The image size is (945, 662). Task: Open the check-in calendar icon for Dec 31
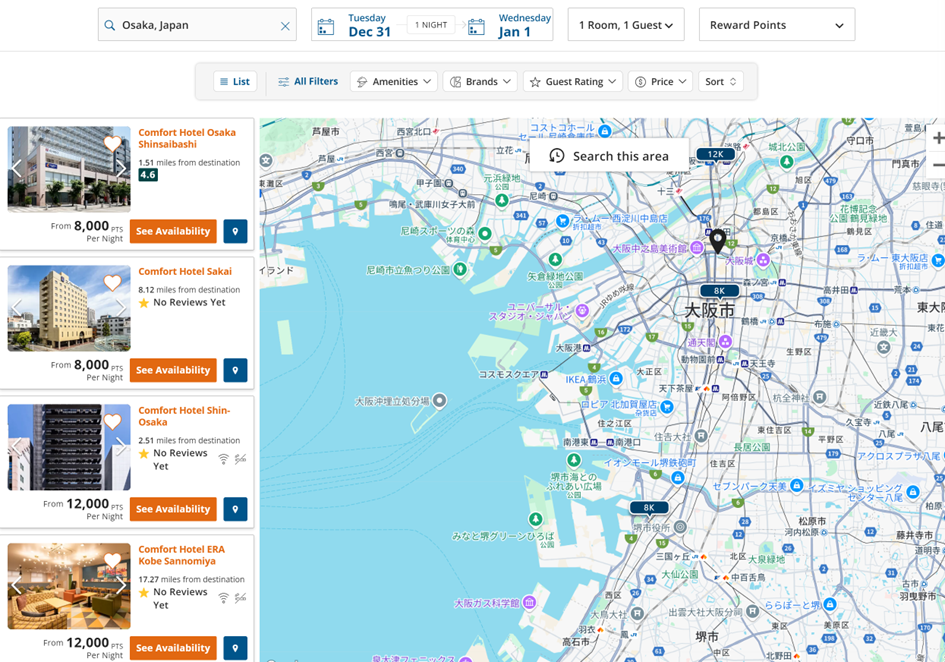[x=325, y=27]
